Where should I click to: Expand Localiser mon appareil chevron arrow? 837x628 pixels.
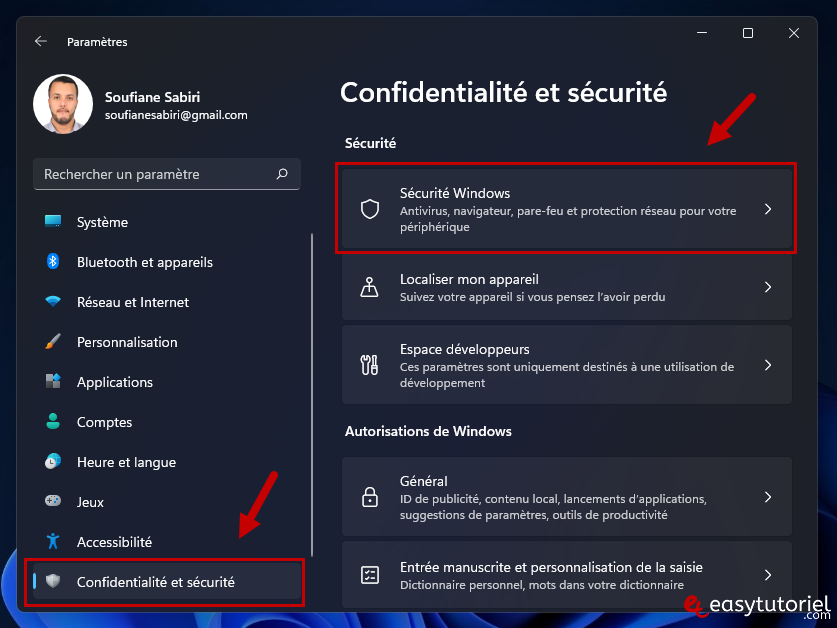tap(768, 287)
